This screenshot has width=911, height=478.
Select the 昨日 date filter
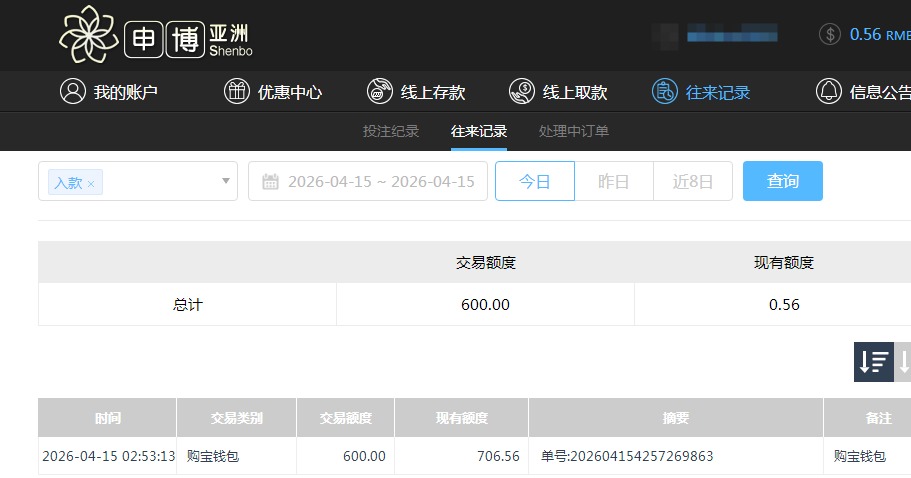[x=614, y=181]
